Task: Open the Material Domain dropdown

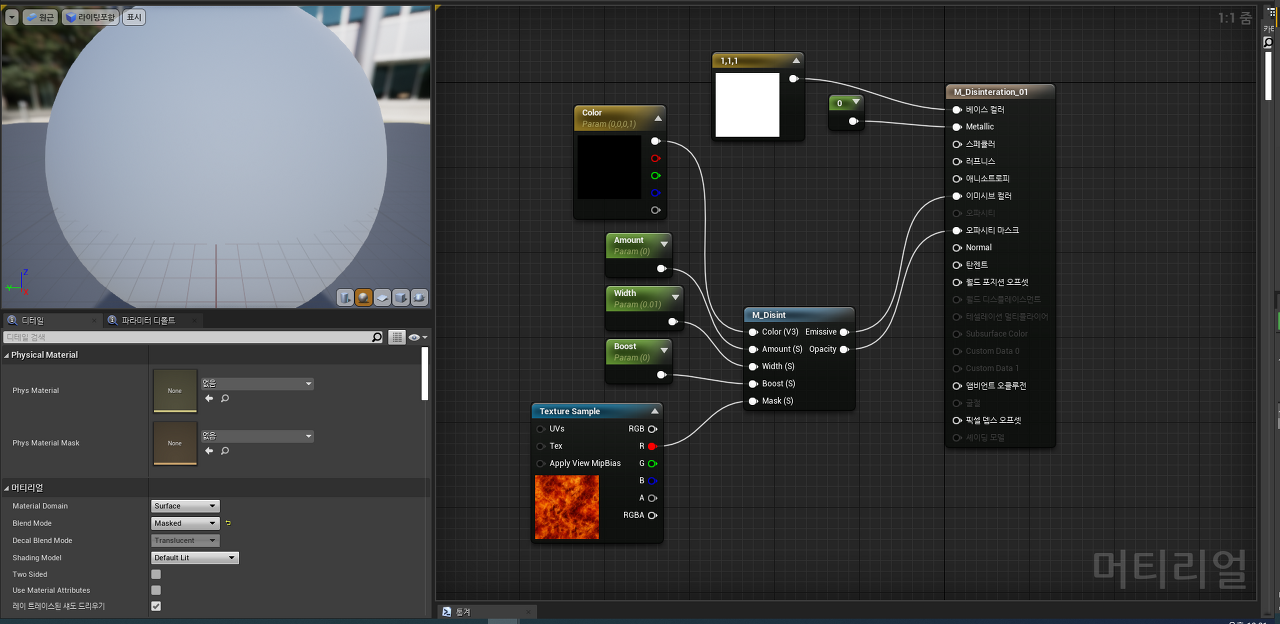Action: (185, 506)
